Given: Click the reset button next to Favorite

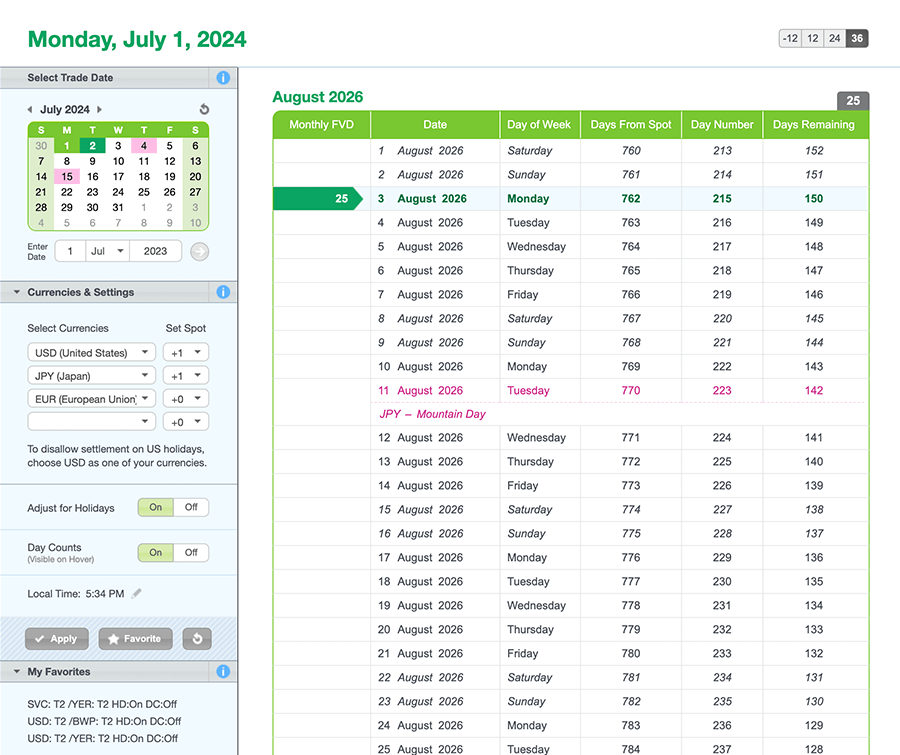Looking at the screenshot, I should click(x=197, y=638).
